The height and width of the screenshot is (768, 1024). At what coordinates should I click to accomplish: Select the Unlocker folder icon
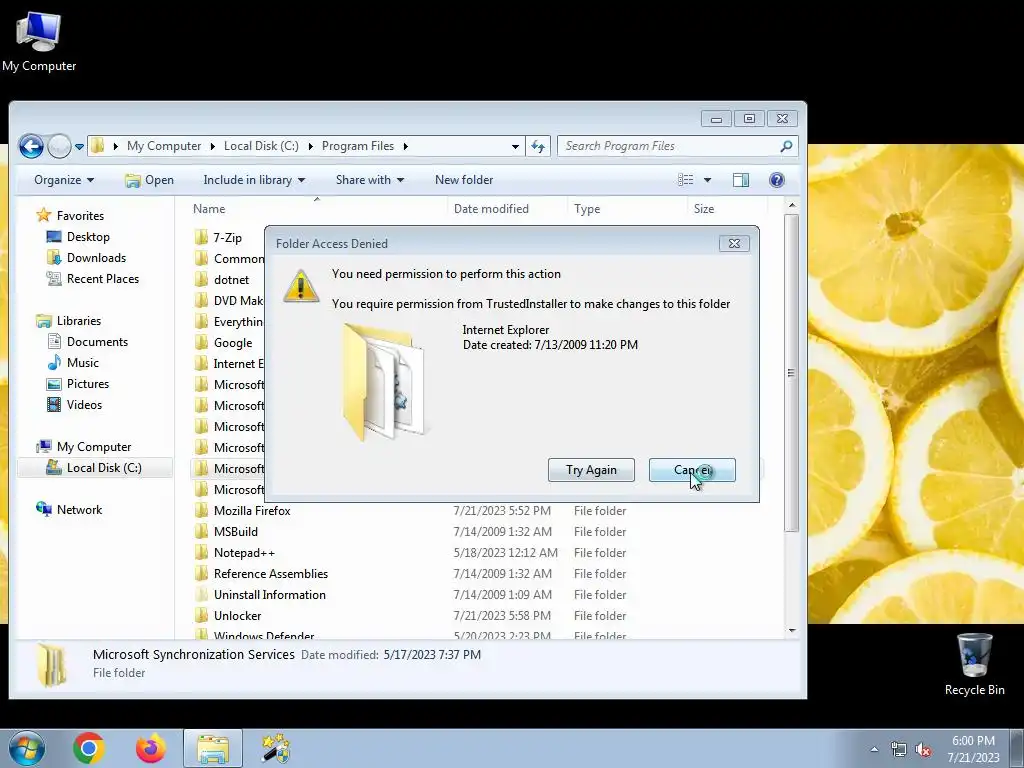coord(201,616)
